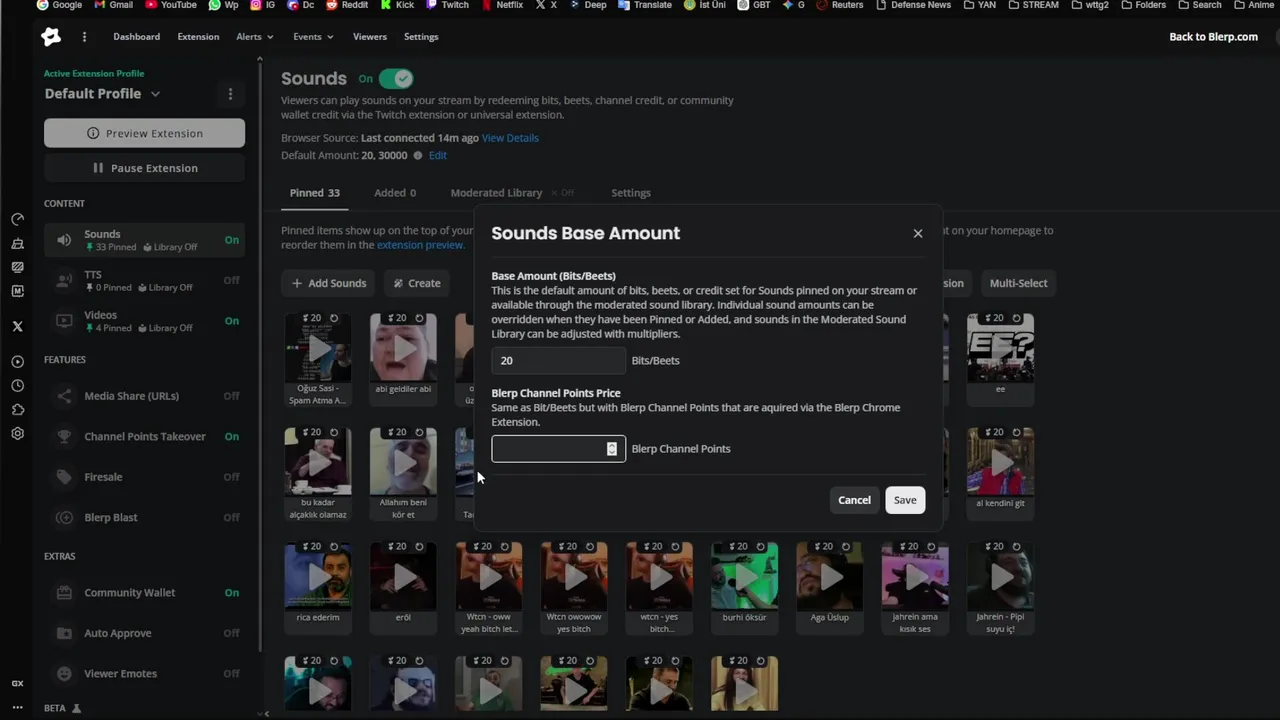Collapse the sidebar with bottom chevron
Screen dimensions: 1280x720
tap(265, 713)
